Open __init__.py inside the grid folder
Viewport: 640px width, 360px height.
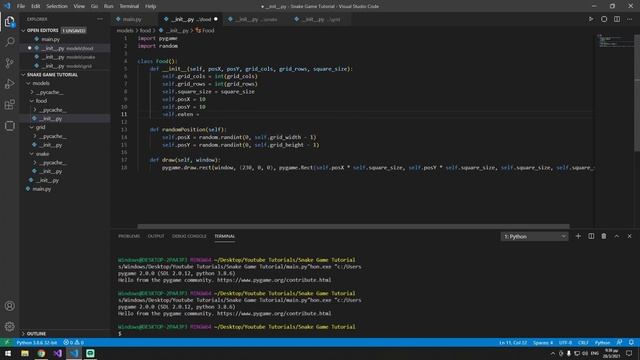[51, 145]
